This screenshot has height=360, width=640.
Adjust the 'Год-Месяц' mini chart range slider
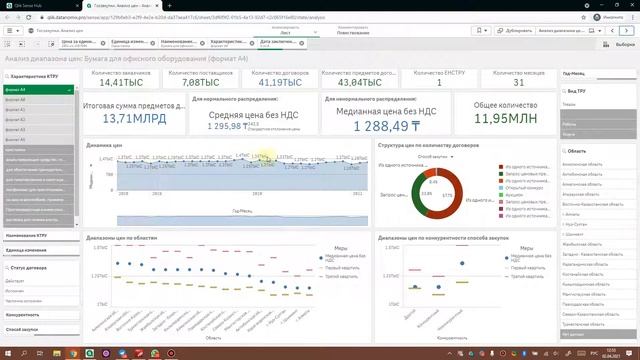(242, 221)
